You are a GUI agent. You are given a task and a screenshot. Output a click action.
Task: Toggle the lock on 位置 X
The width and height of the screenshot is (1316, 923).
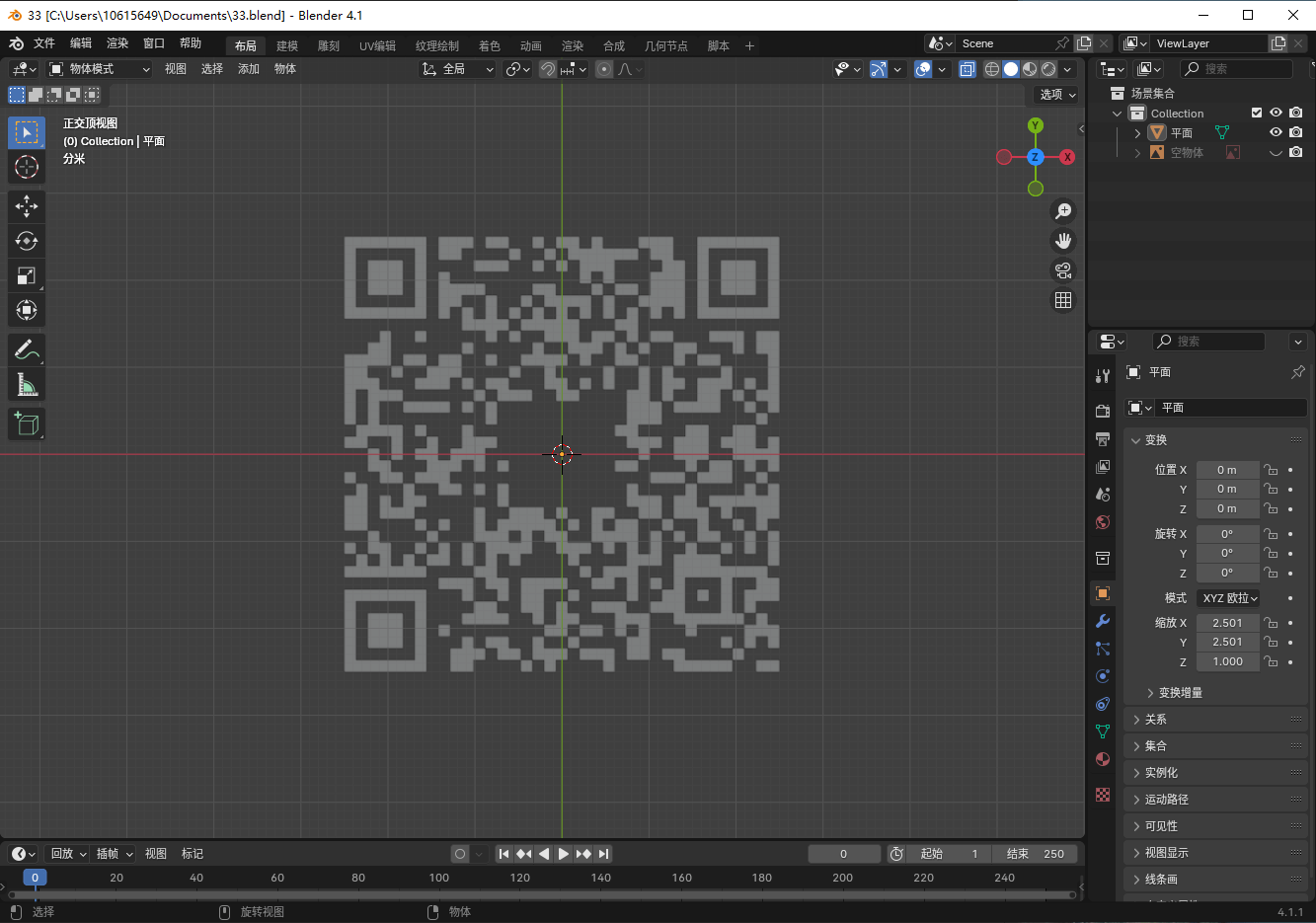point(1272,470)
